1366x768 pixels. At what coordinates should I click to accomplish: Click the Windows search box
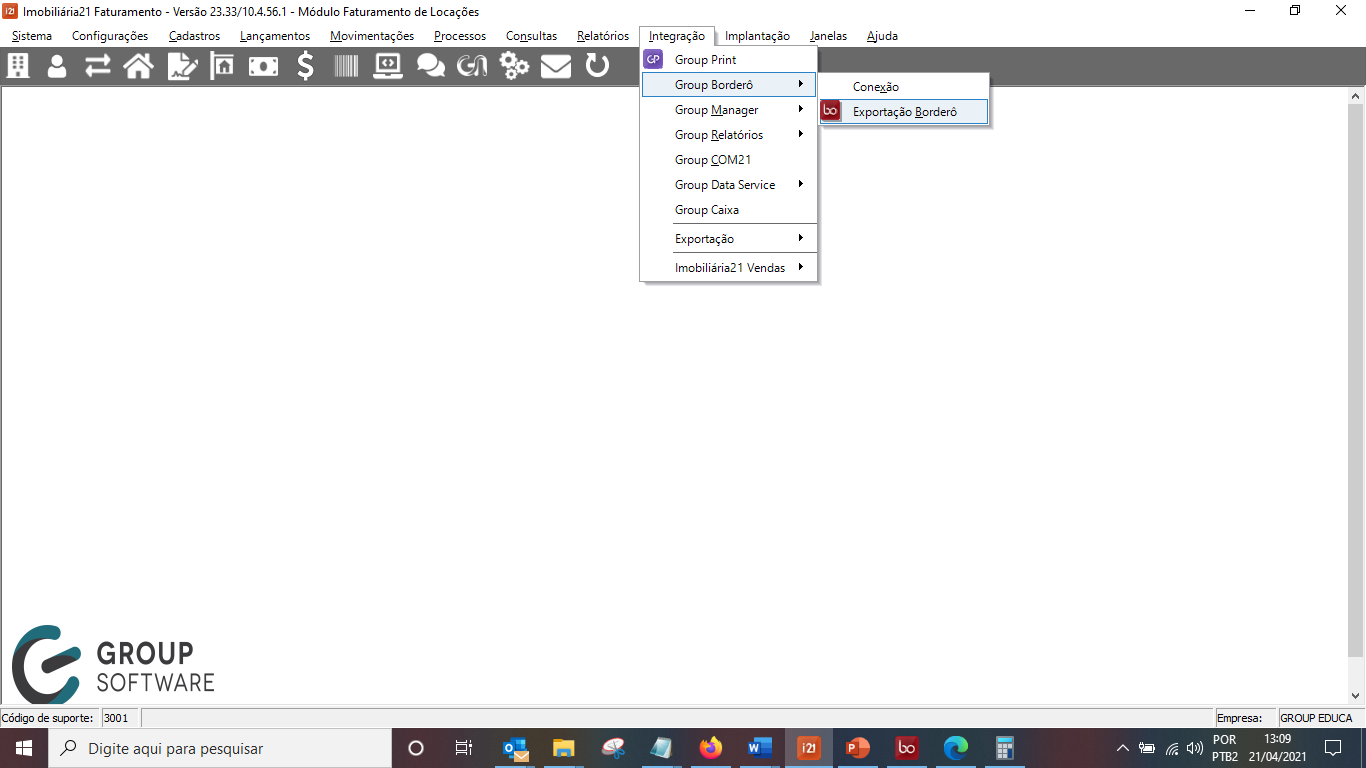220,748
